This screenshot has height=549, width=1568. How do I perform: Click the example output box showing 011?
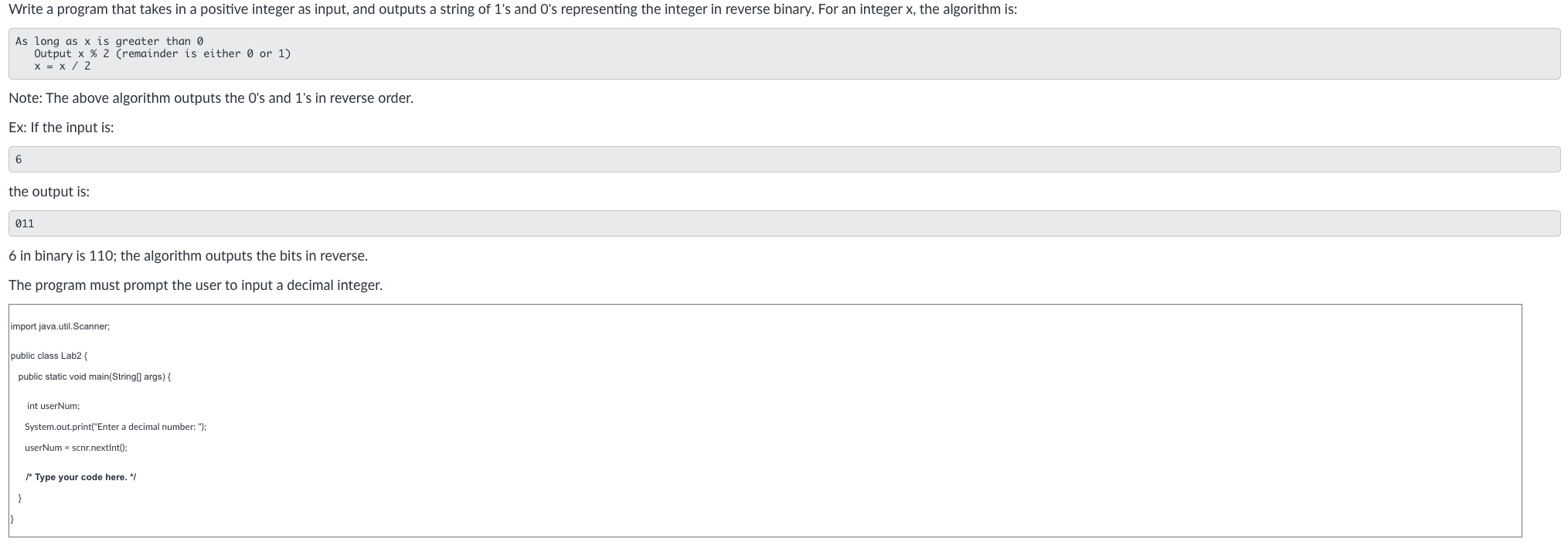[784, 223]
